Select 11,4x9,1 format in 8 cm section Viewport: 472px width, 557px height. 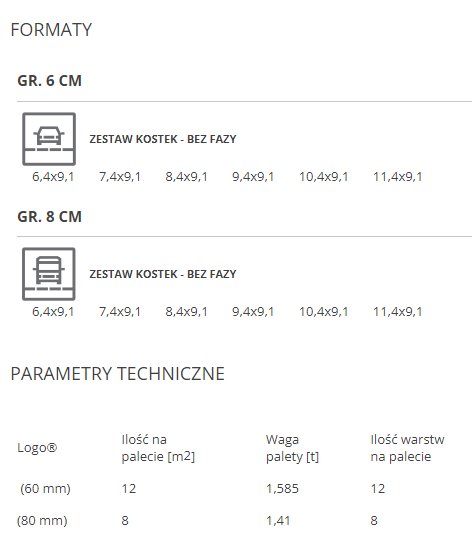[397, 312]
